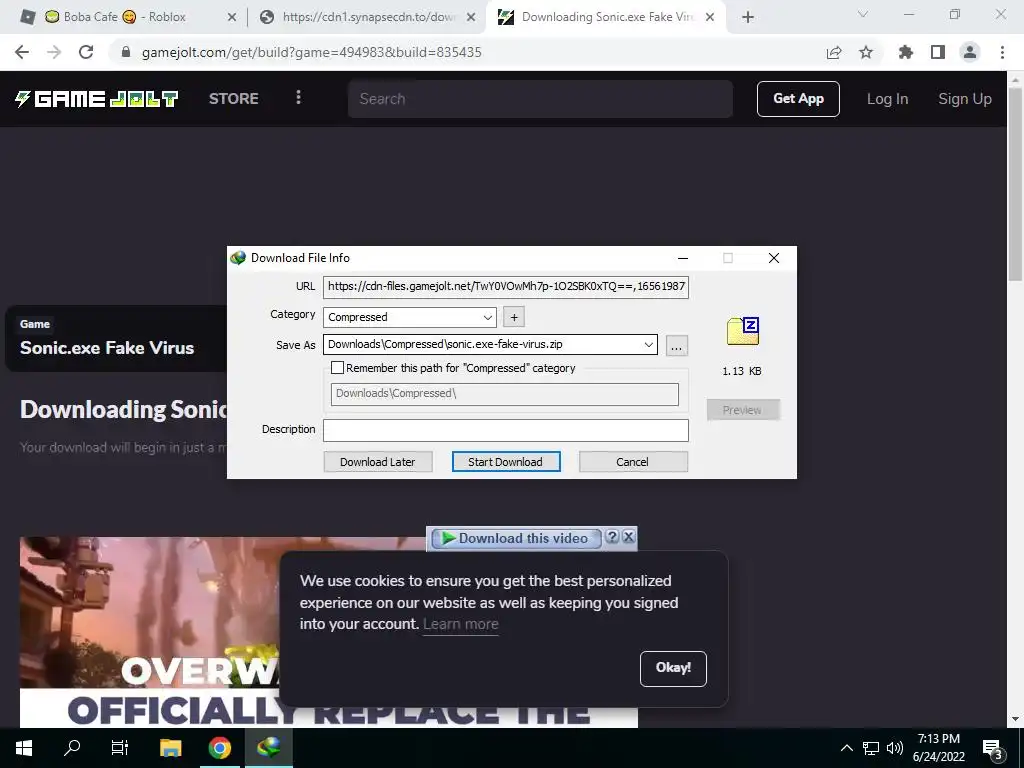Open the notification center icon
This screenshot has width=1024, height=768.
click(993, 749)
